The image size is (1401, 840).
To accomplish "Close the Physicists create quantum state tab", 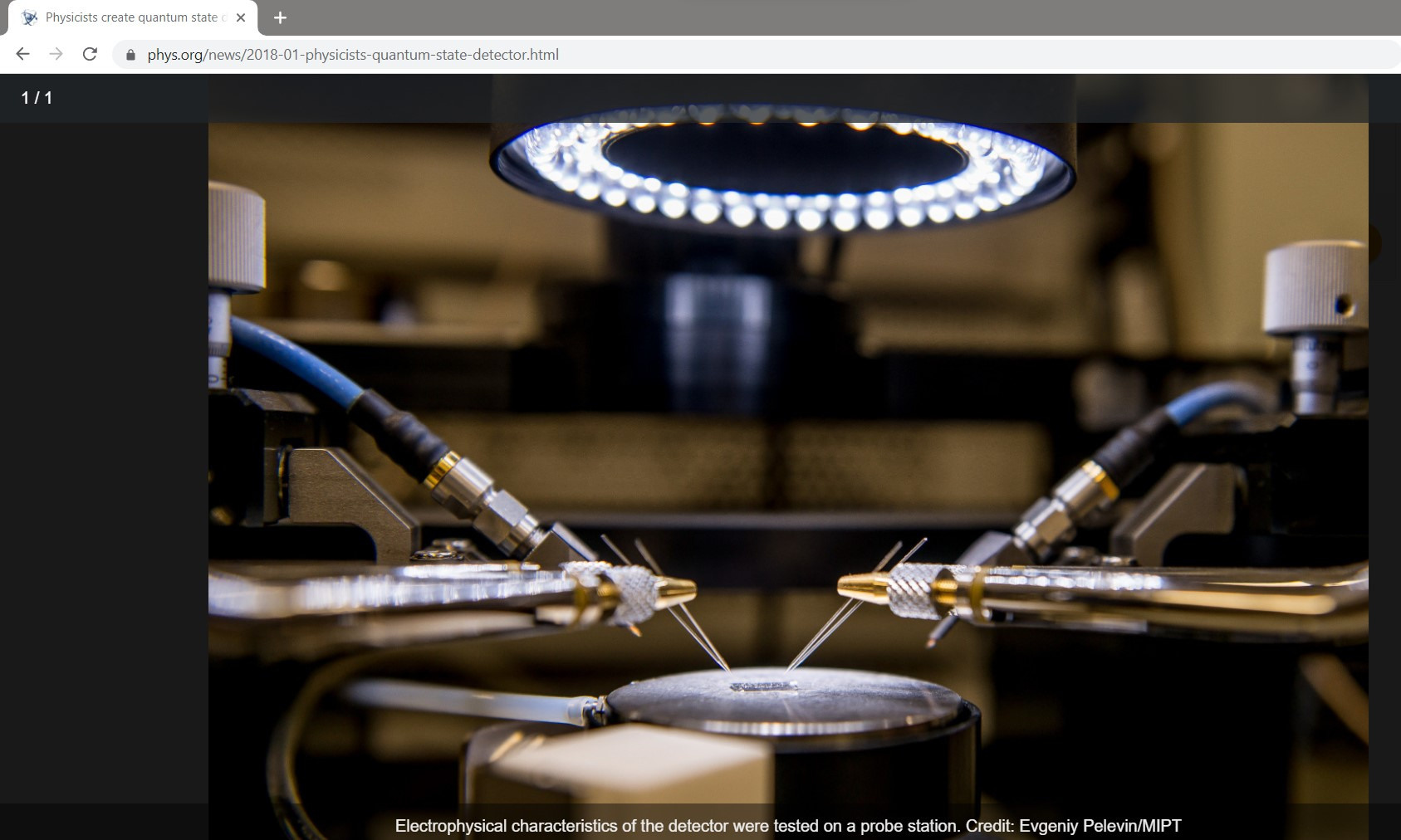I will click(x=241, y=17).
